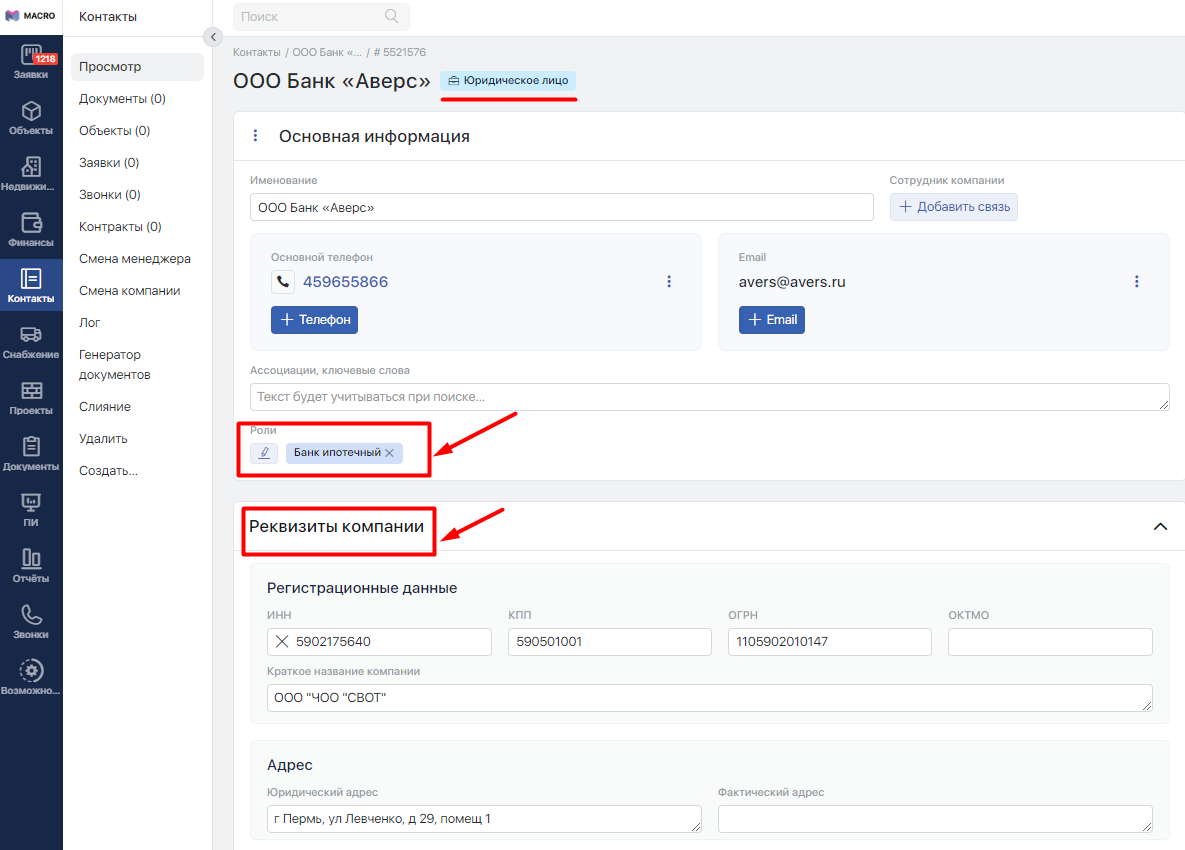
Task: Click the search magnifier icon
Action: (391, 16)
